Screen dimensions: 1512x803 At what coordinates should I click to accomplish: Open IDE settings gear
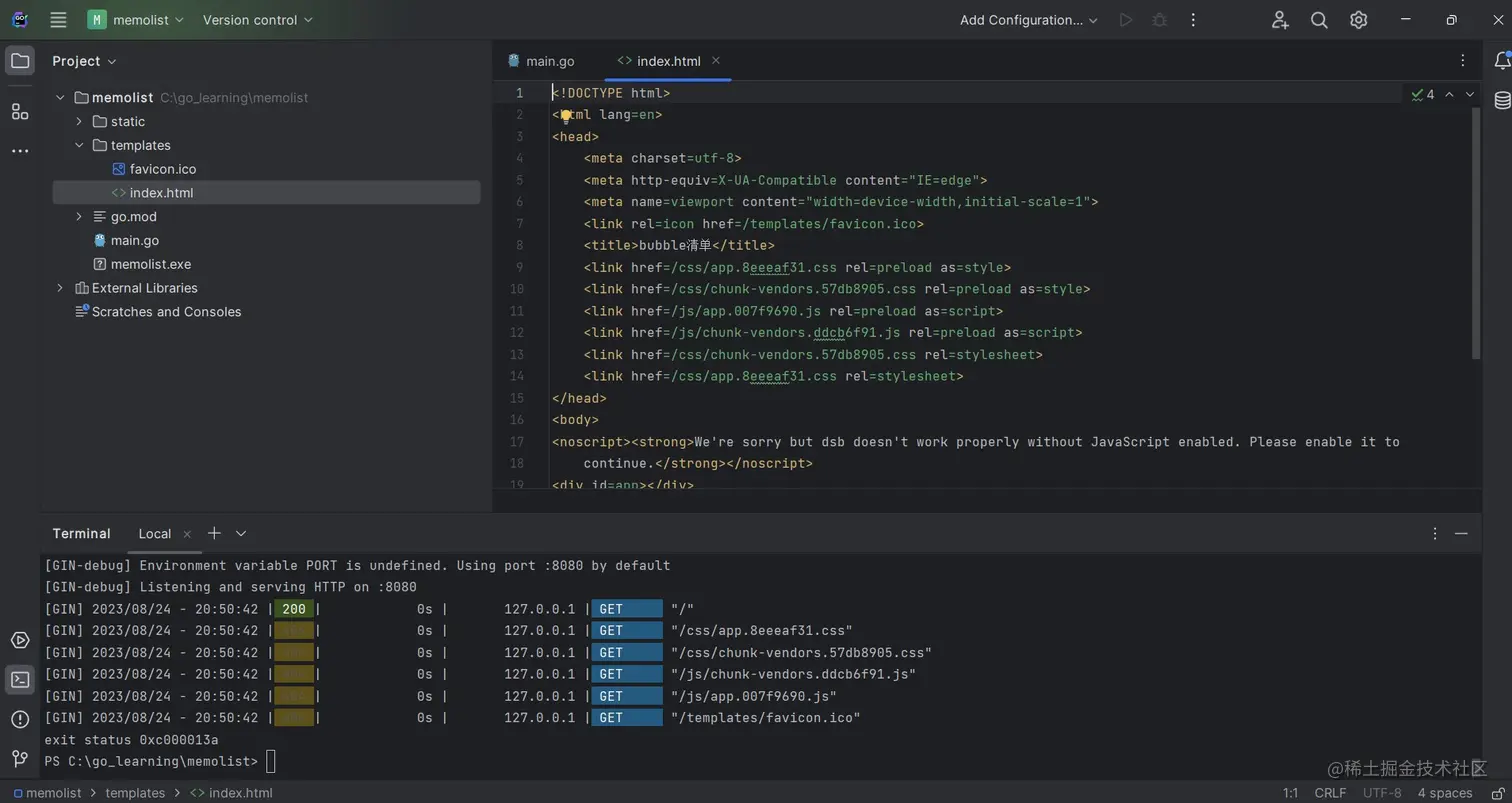click(1358, 20)
